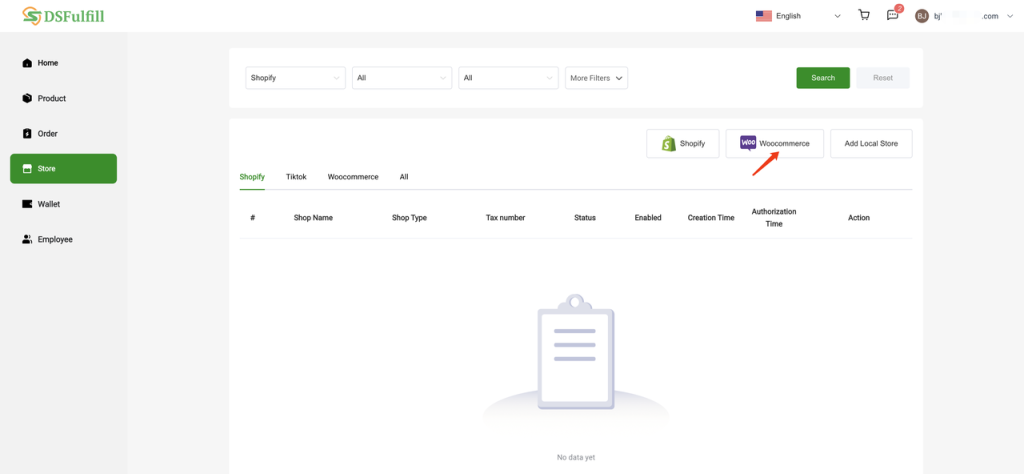The width and height of the screenshot is (1024, 474).
Task: Expand the Shopify platform filter dropdown
Action: (295, 78)
